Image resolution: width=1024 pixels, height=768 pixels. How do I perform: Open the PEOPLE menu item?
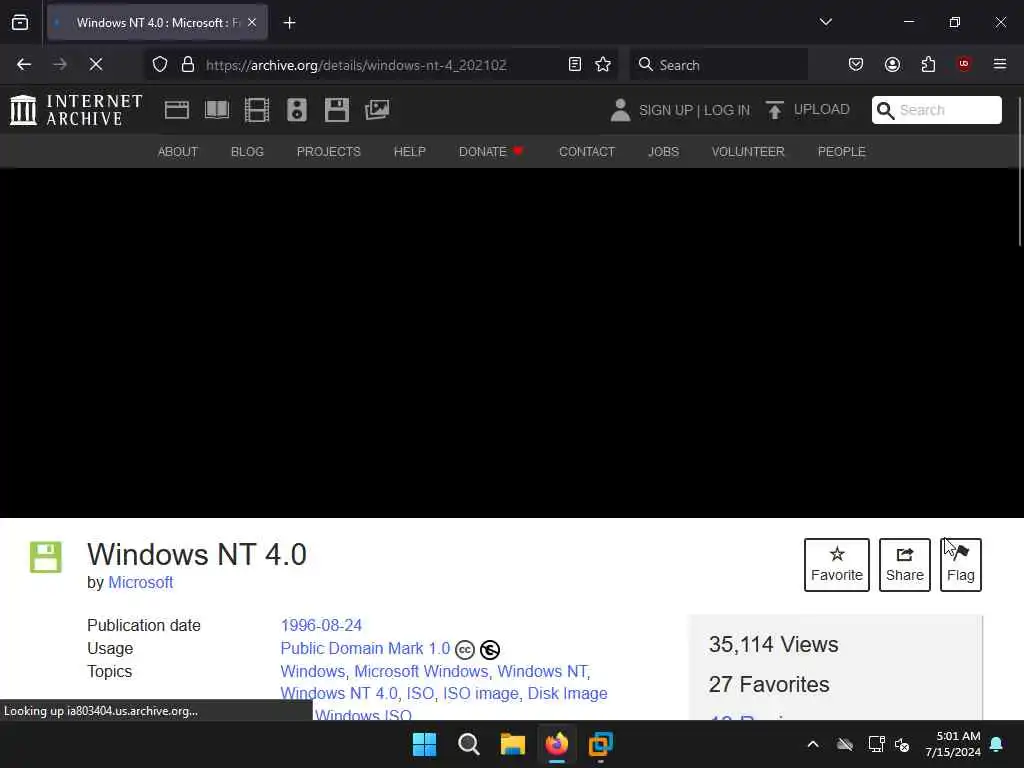[x=841, y=152]
